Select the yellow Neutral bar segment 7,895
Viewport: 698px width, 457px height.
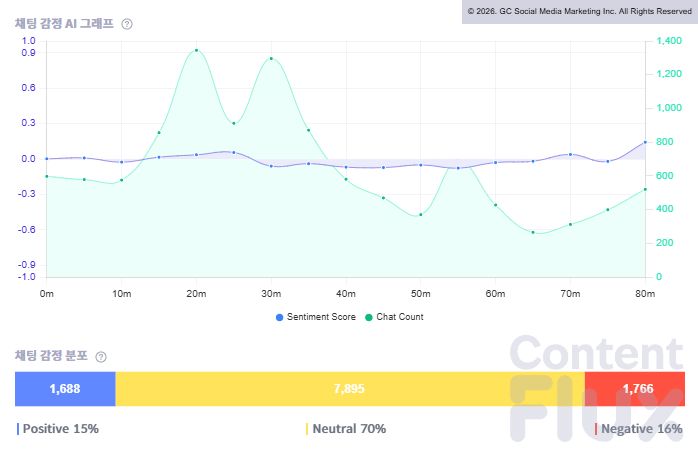click(x=349, y=389)
